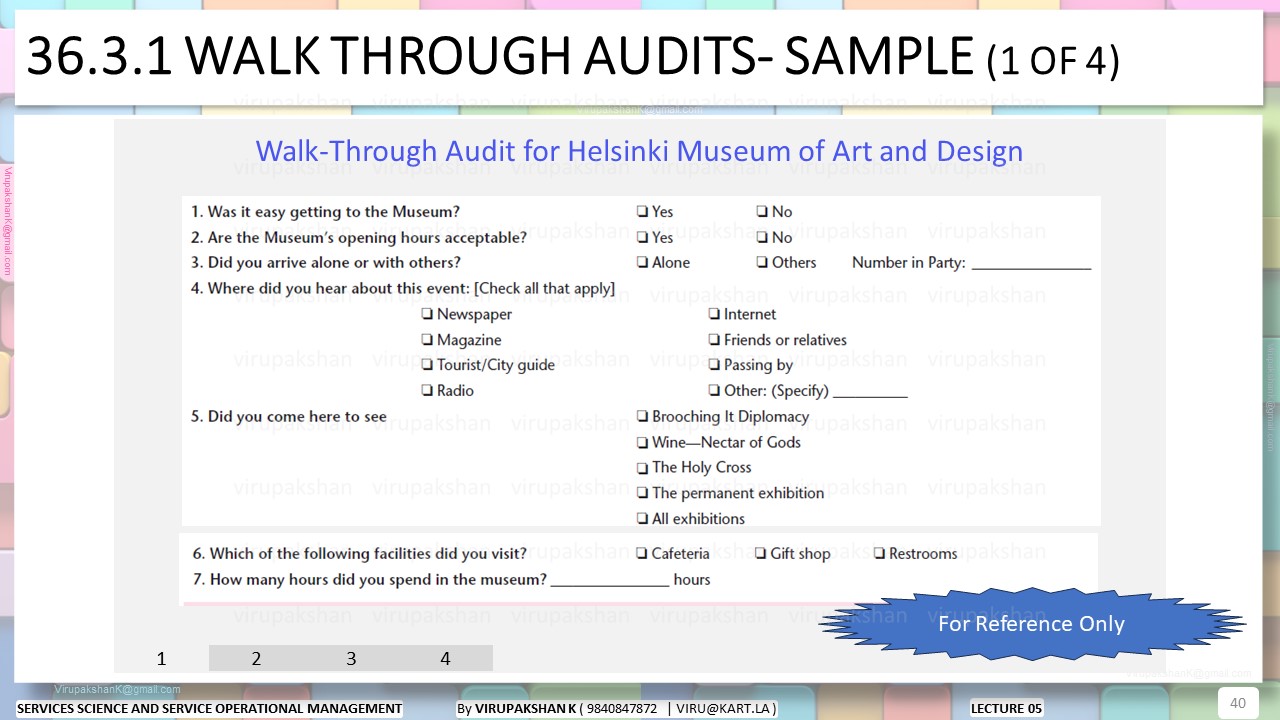Click question 5 Did you come here to see
1280x720 pixels.
click(289, 417)
